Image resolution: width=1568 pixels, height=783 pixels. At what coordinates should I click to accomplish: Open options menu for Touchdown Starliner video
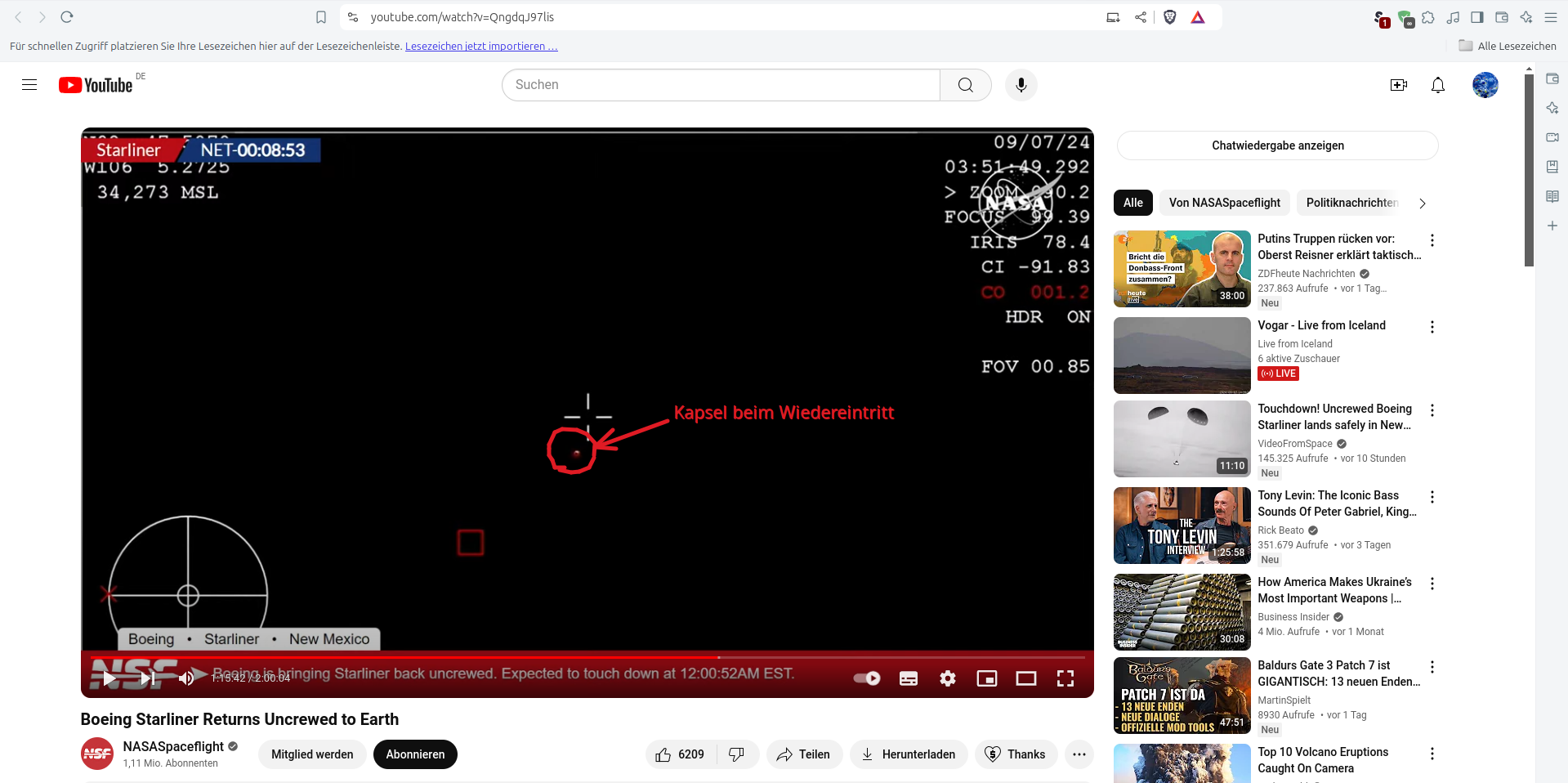point(1432,410)
